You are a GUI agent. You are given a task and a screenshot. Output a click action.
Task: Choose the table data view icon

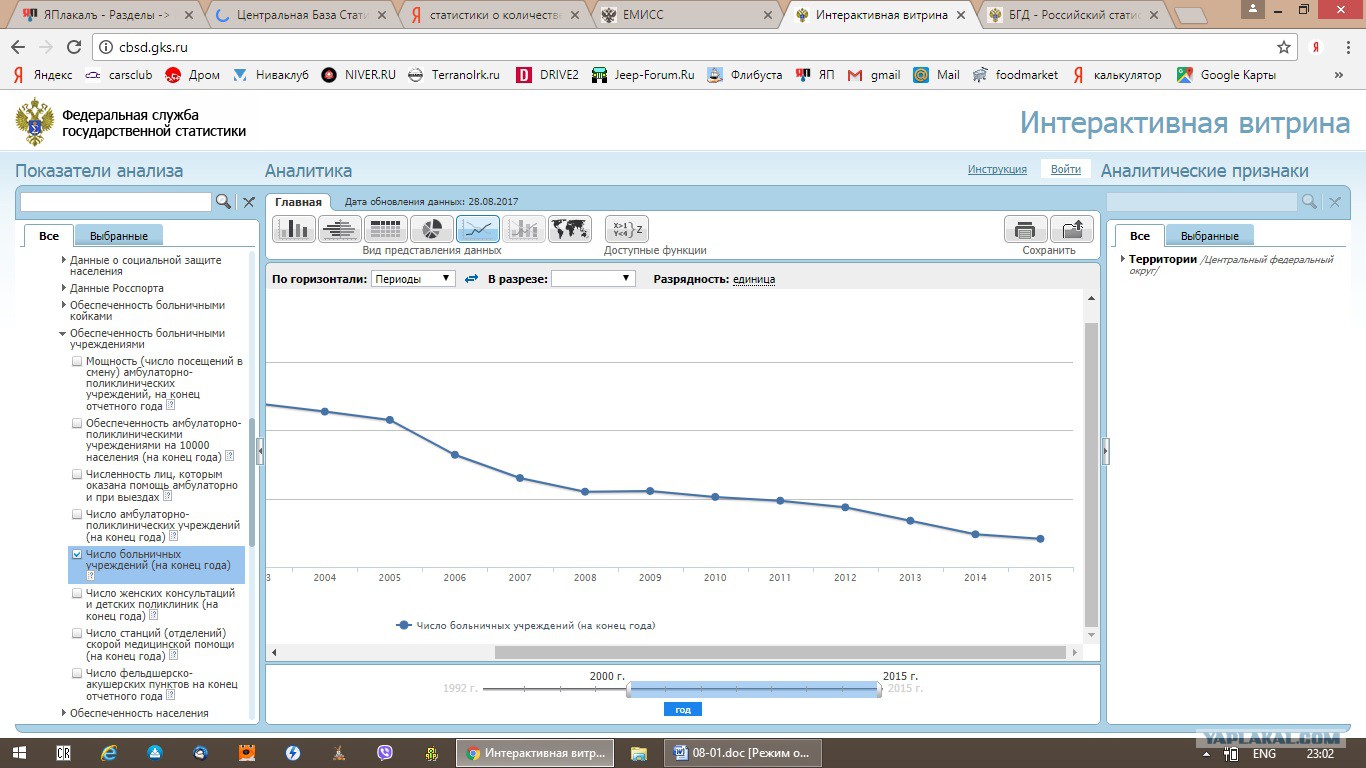pos(386,229)
